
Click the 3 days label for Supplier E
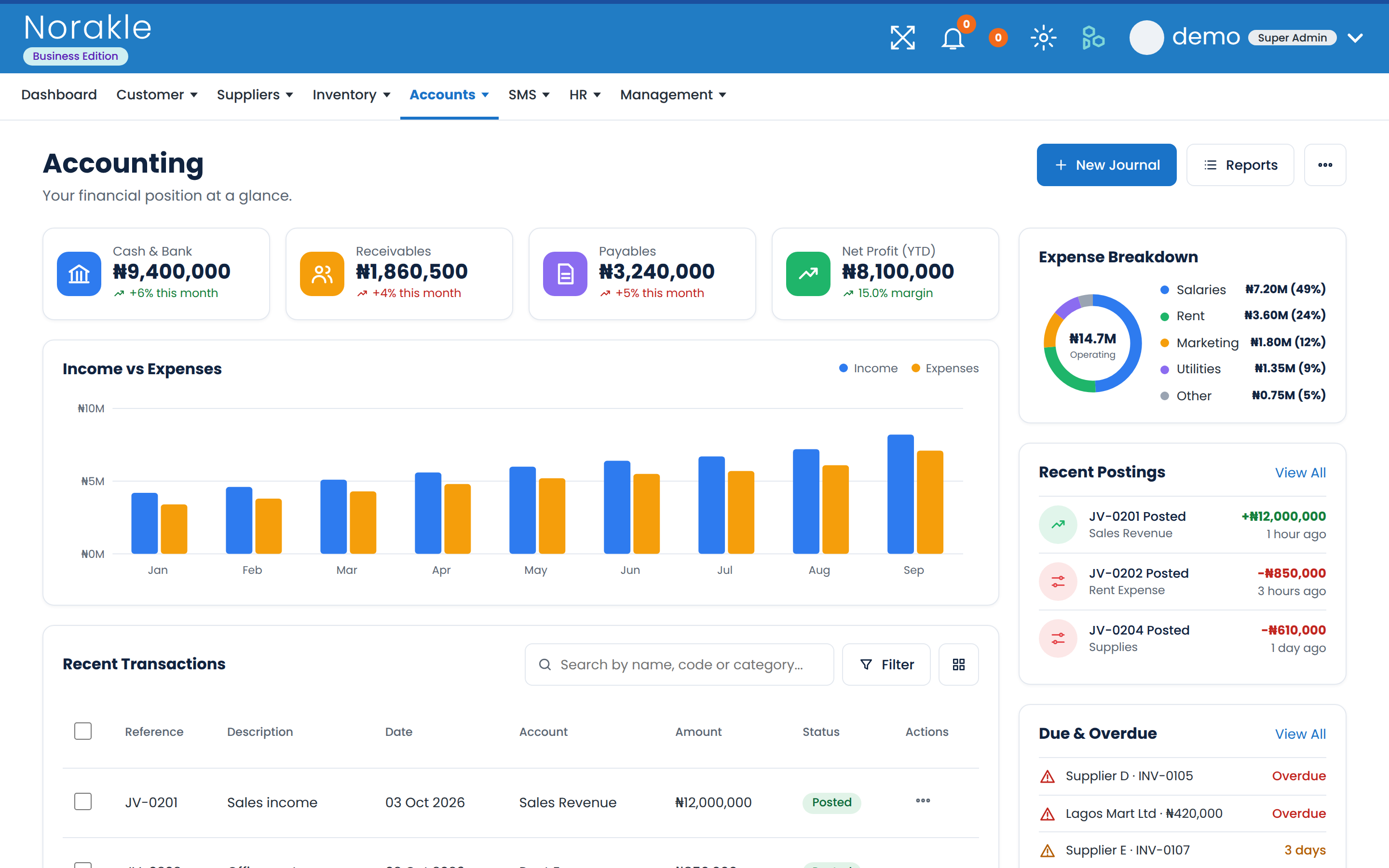pyautogui.click(x=1305, y=850)
